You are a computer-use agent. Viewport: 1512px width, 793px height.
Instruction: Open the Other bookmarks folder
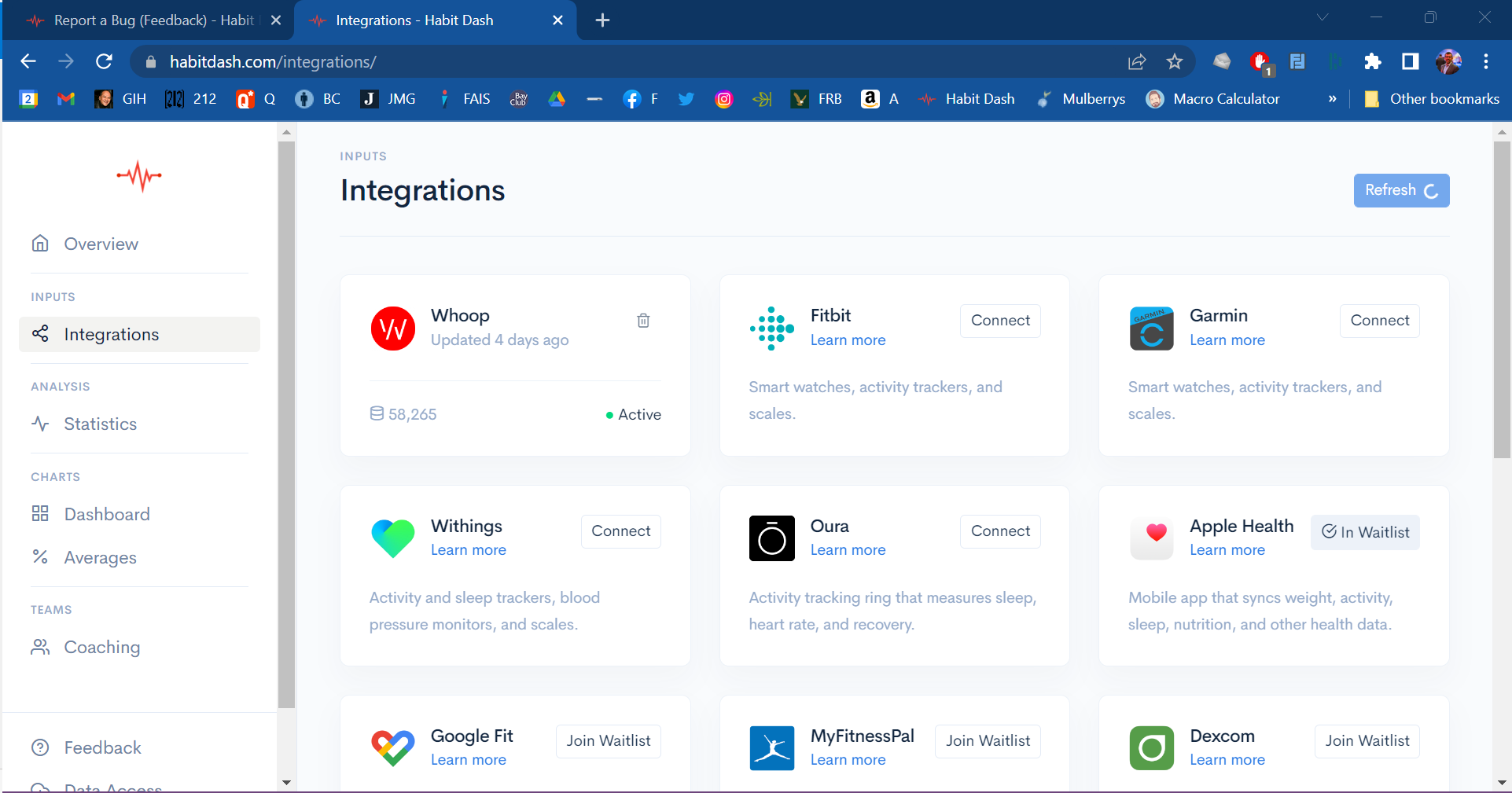click(1432, 99)
